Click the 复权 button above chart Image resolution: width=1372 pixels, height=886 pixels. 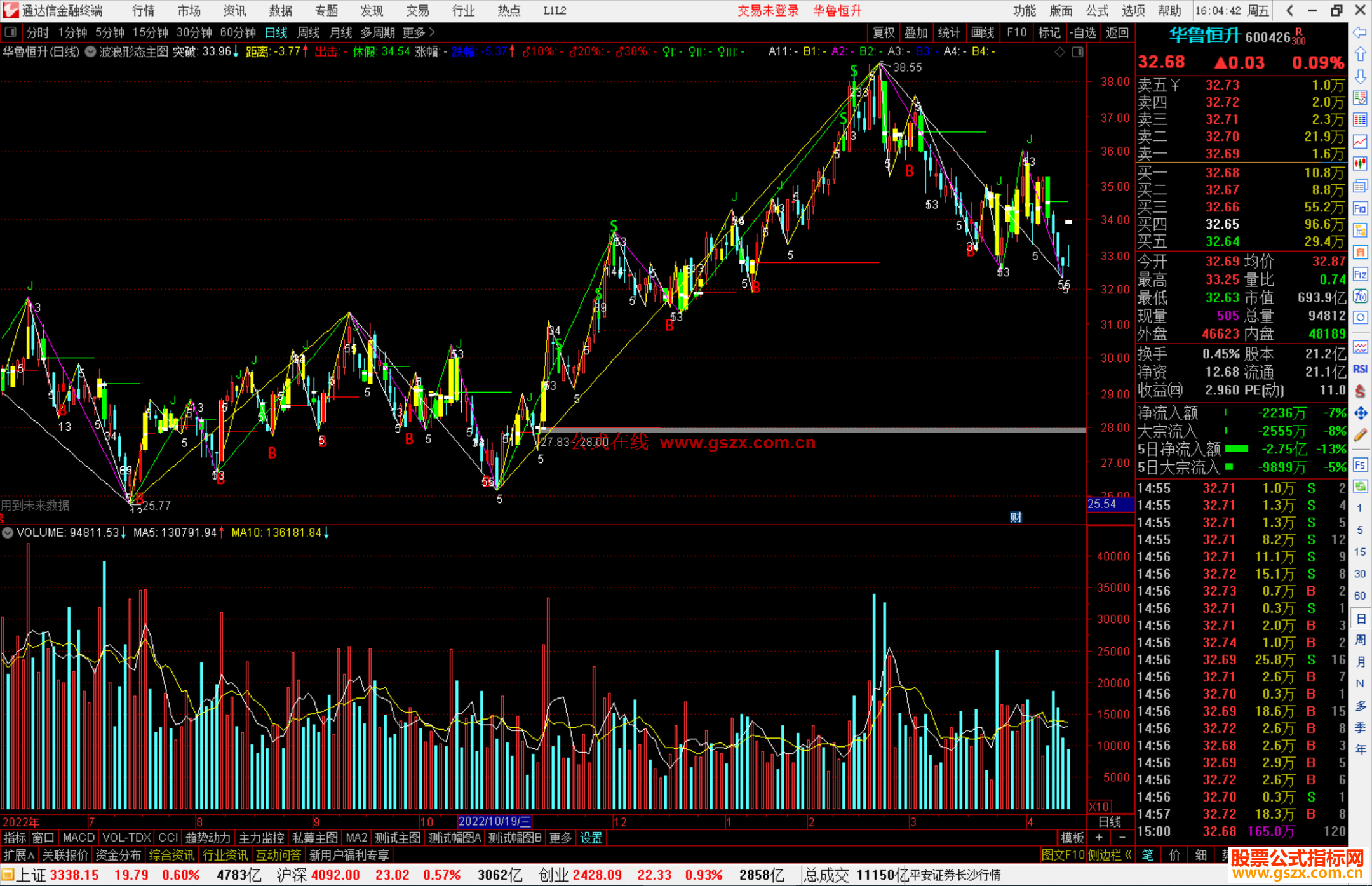[x=884, y=32]
